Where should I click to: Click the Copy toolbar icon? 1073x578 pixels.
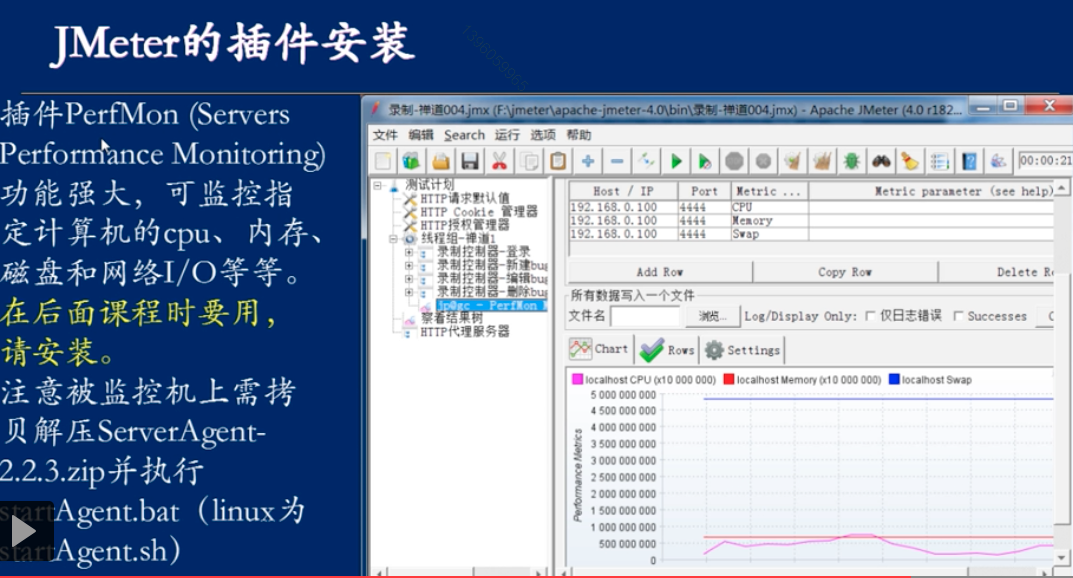tap(529, 161)
